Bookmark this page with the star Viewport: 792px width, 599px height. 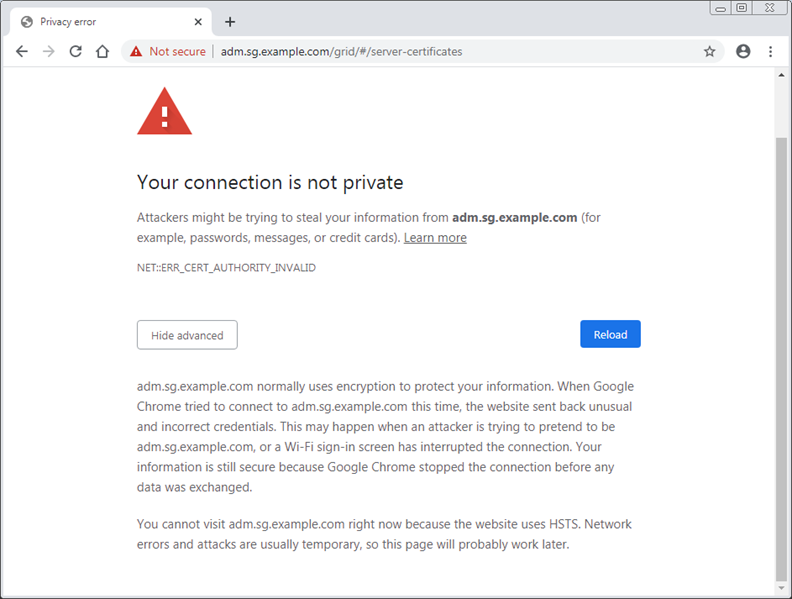coord(710,52)
